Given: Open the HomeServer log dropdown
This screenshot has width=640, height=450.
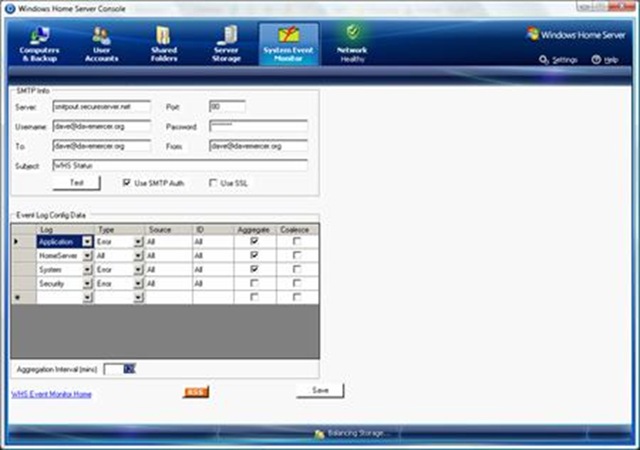Looking at the screenshot, I should click(x=87, y=256).
